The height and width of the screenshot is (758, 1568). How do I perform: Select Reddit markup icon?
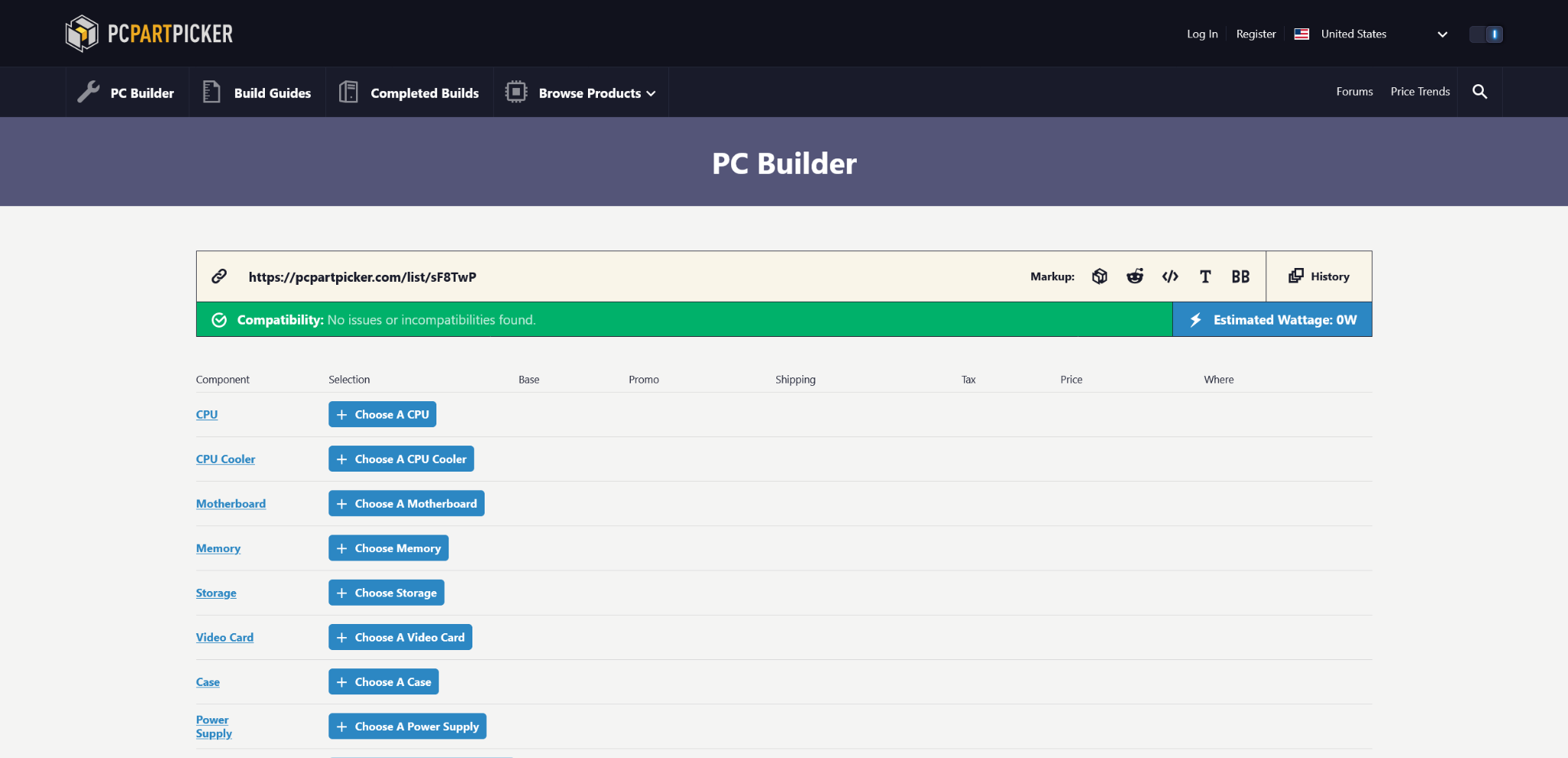1135,276
